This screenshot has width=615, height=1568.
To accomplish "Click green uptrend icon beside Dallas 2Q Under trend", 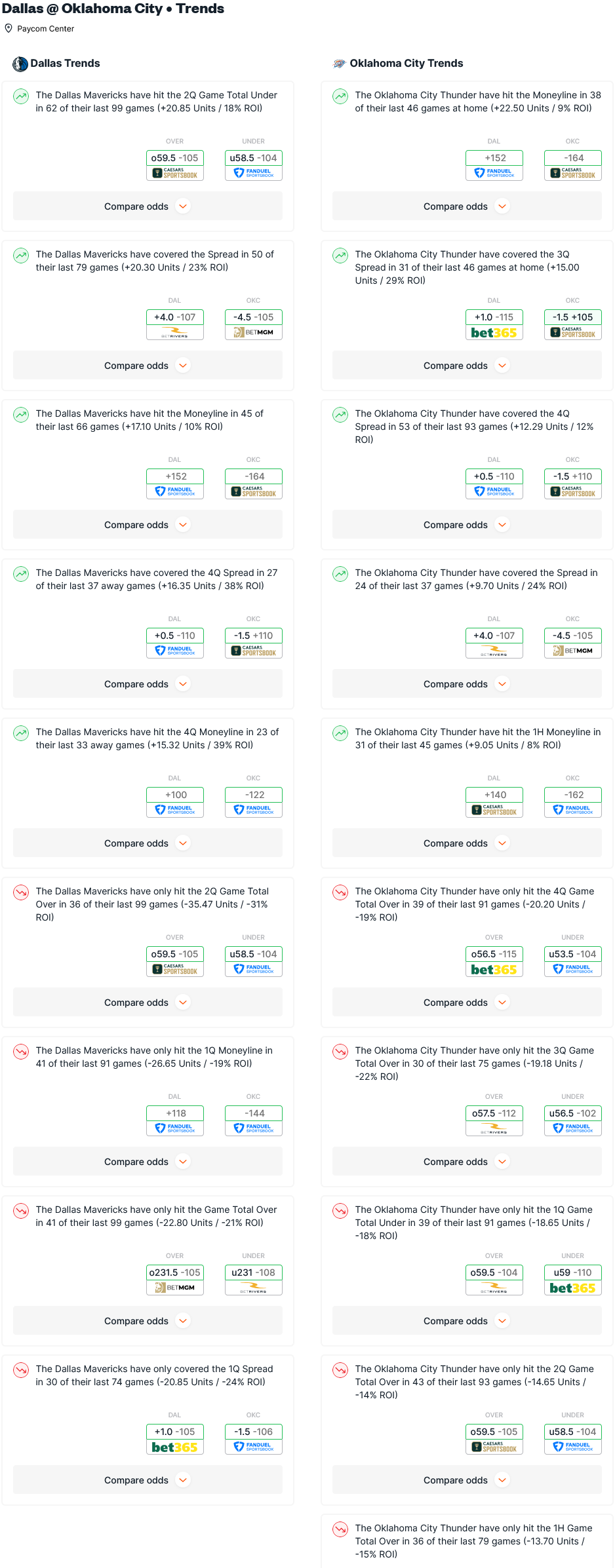I will [x=21, y=96].
